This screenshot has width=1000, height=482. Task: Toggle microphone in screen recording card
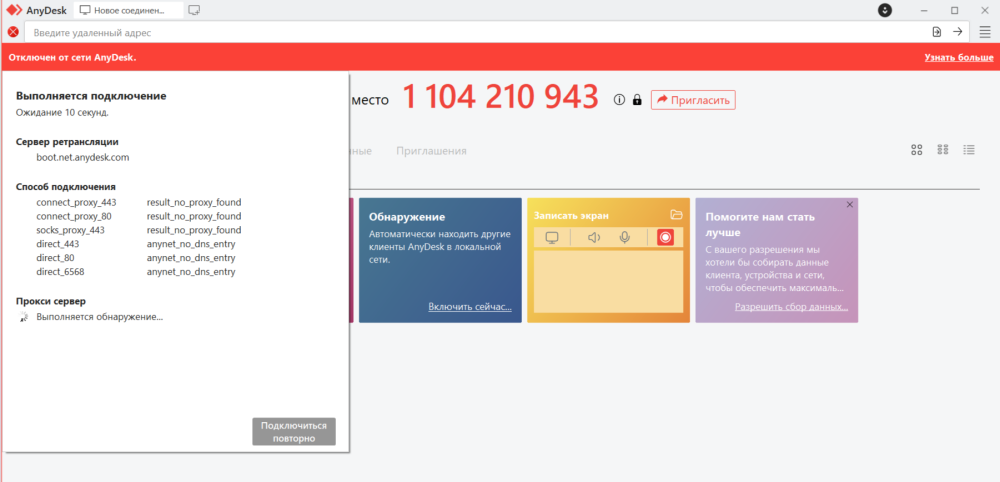(x=625, y=237)
